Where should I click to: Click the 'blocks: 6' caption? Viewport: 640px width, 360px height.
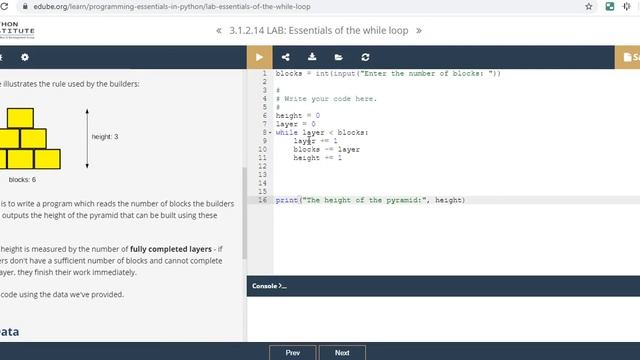coord(22,180)
